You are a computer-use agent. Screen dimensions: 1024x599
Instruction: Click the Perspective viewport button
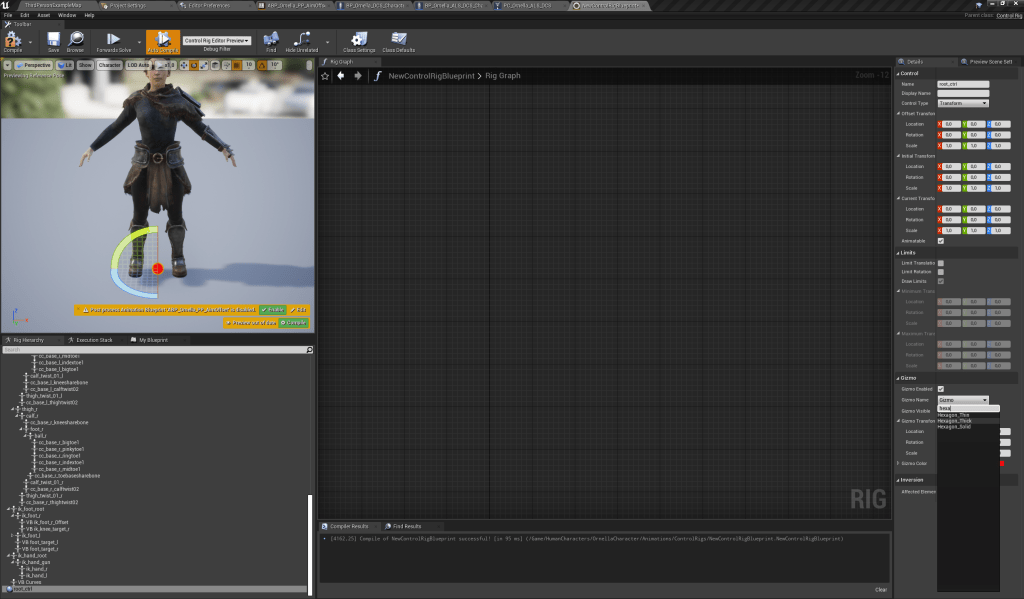pyautogui.click(x=36, y=65)
